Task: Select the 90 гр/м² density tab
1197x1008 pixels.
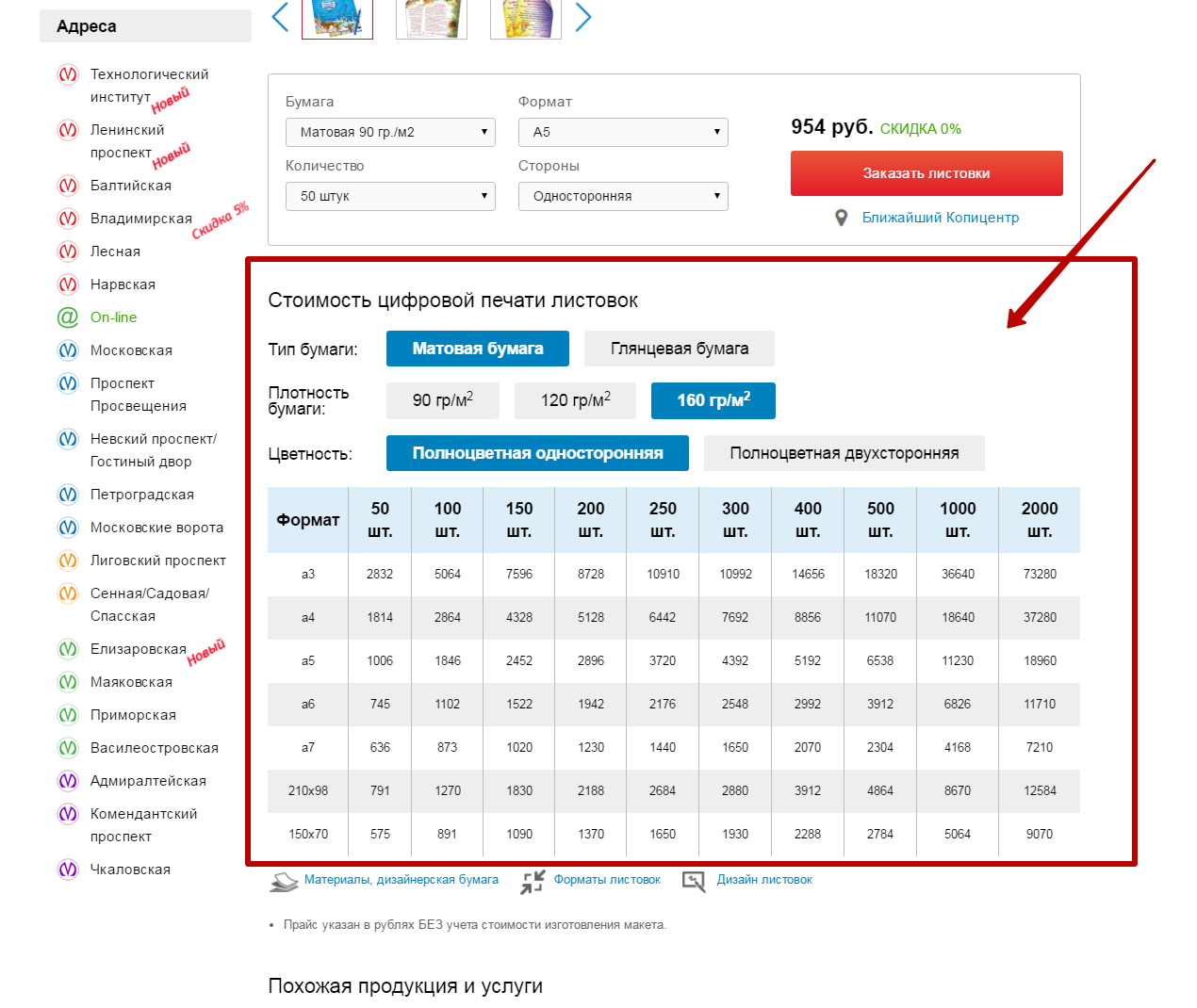Action: [442, 400]
